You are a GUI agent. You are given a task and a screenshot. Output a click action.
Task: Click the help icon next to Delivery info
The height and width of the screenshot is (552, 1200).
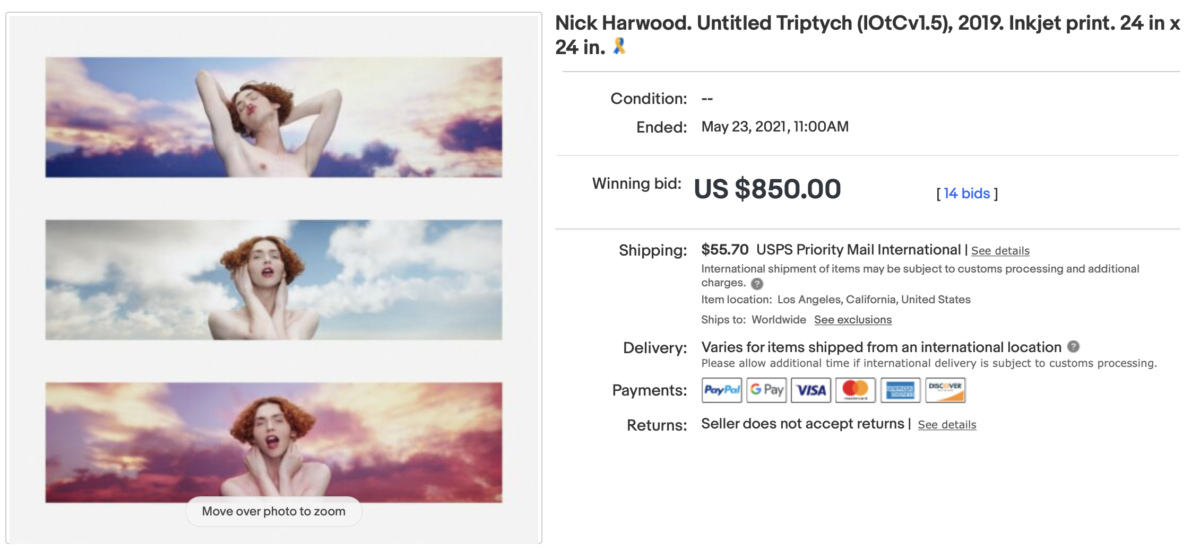pyautogui.click(x=1073, y=347)
